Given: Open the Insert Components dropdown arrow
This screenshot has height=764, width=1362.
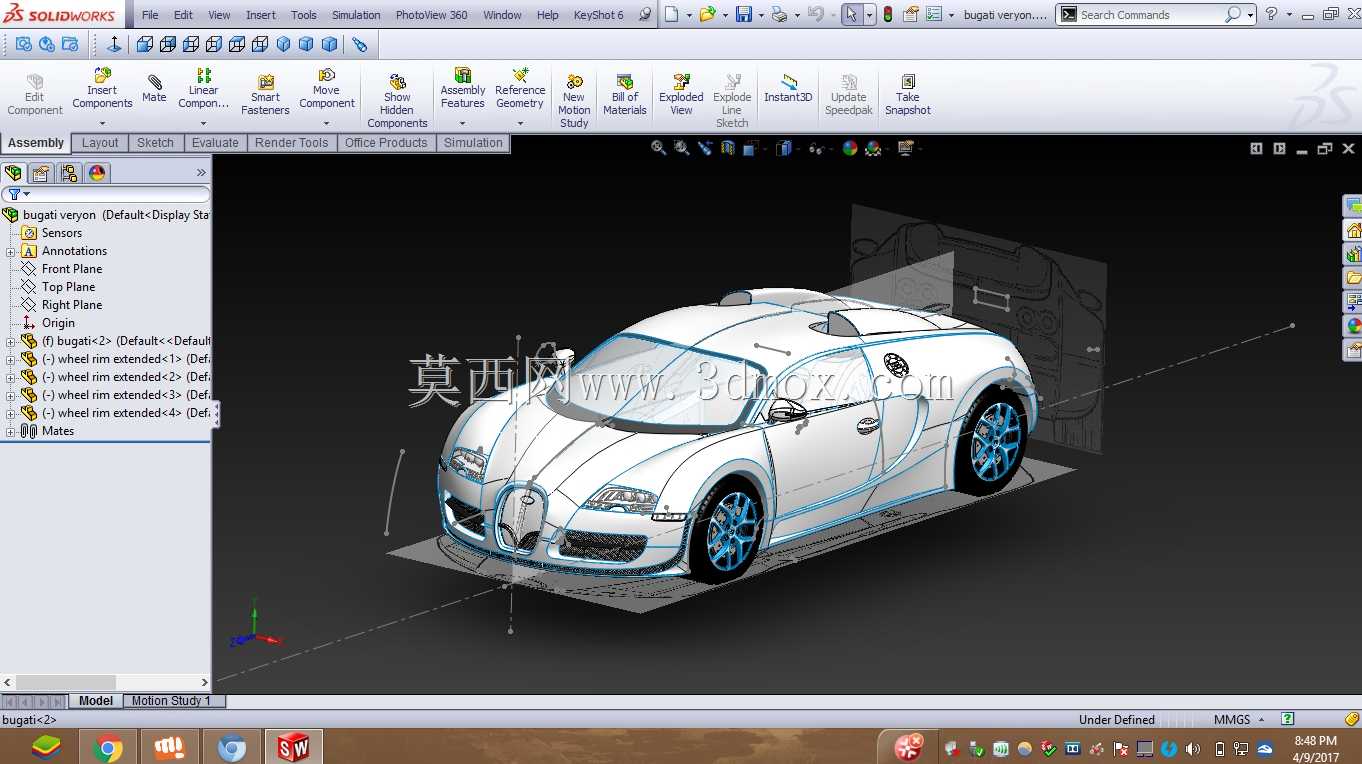Looking at the screenshot, I should click(102, 124).
